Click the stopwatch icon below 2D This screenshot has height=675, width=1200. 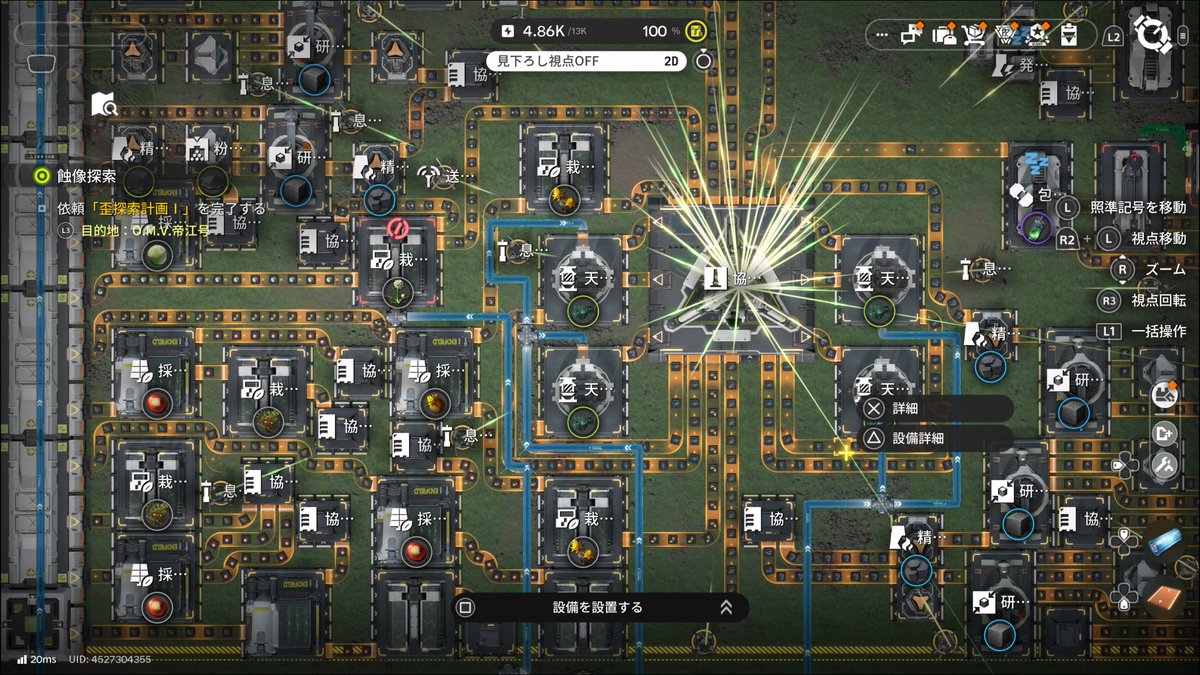(704, 60)
